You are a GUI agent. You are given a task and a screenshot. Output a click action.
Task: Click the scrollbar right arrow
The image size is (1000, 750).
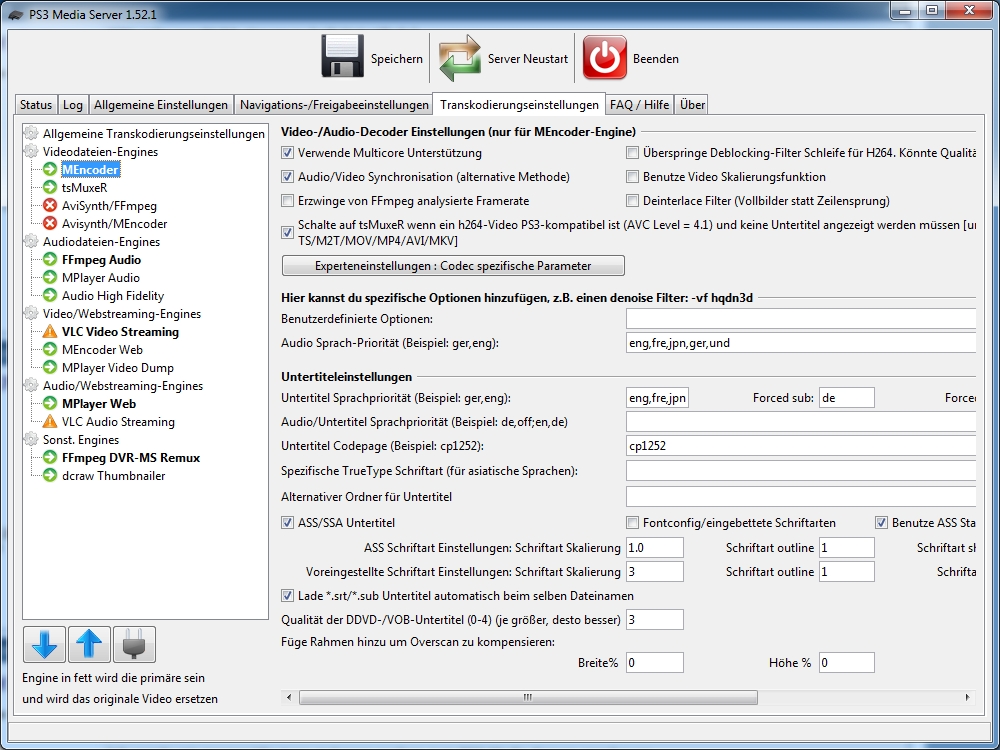click(x=967, y=698)
